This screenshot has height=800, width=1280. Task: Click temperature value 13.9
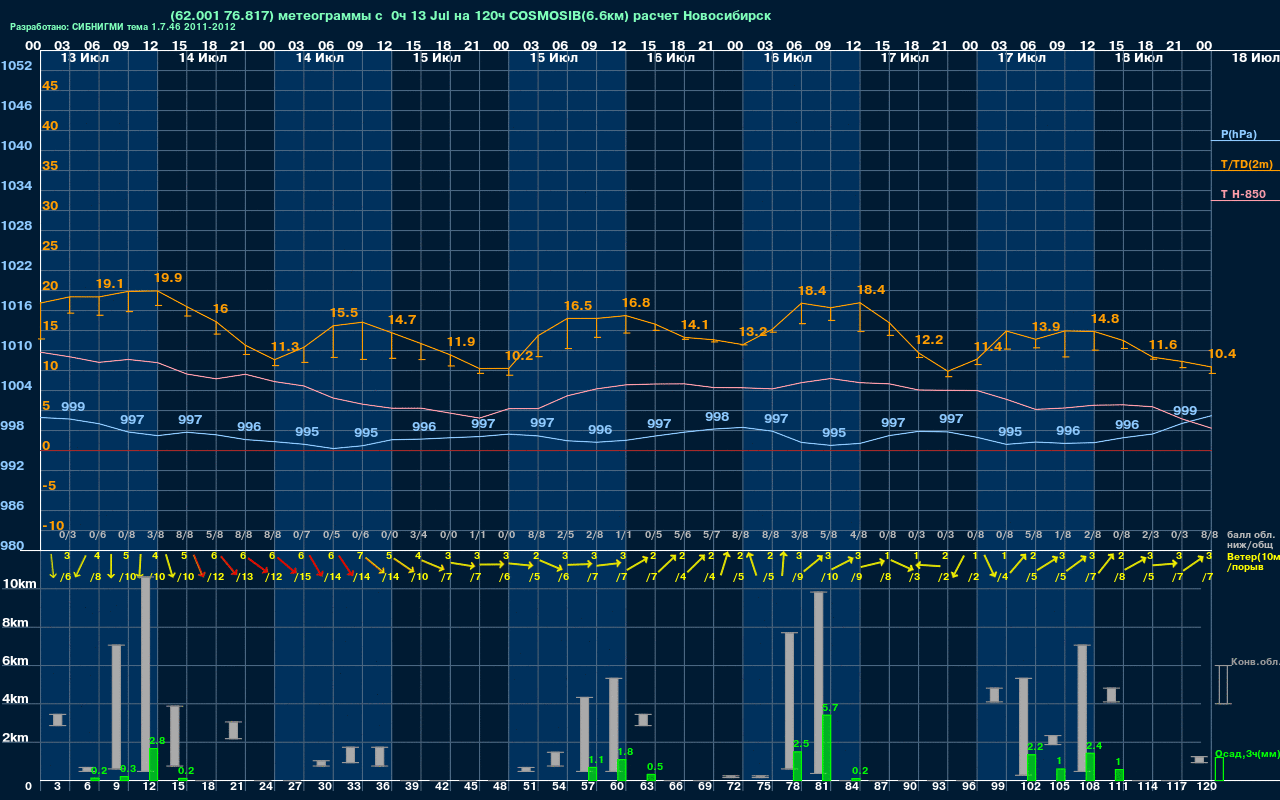(x=1046, y=327)
